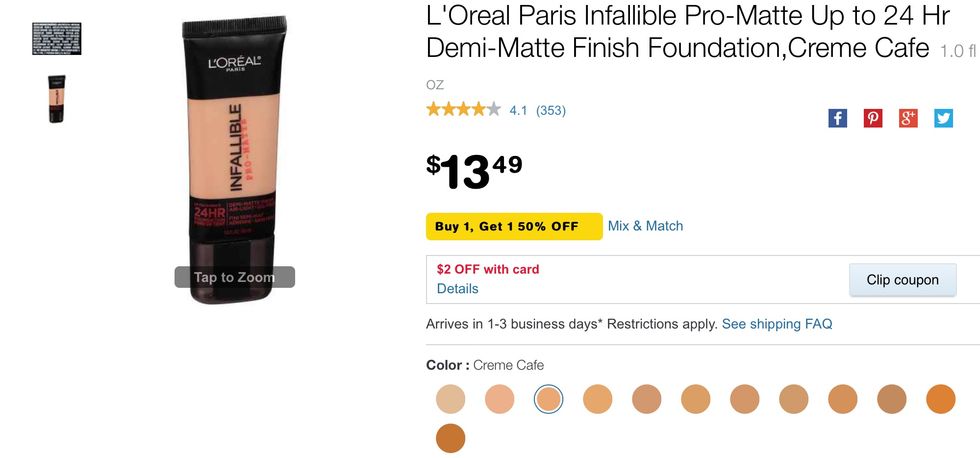Share the product on Facebook
980x458 pixels.
pos(838,118)
